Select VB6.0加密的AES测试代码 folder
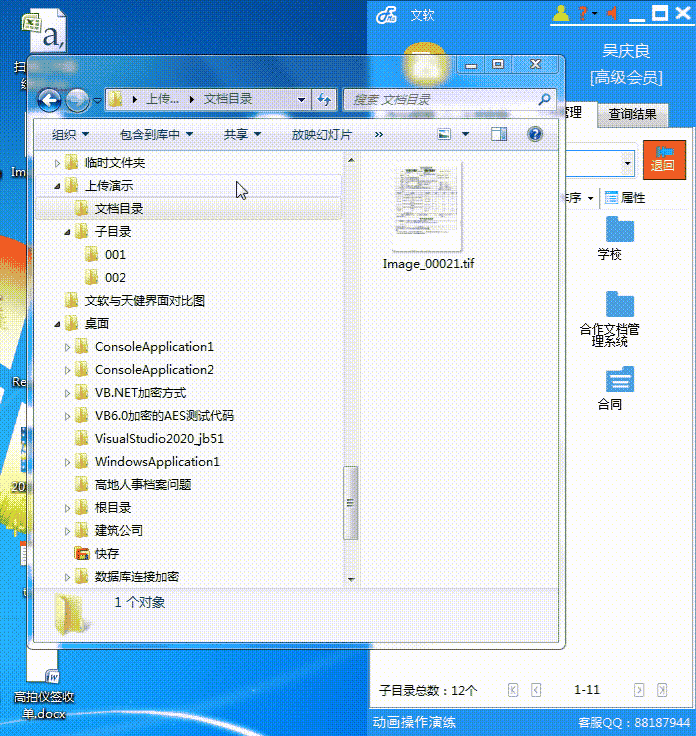696x736 pixels. point(164,415)
